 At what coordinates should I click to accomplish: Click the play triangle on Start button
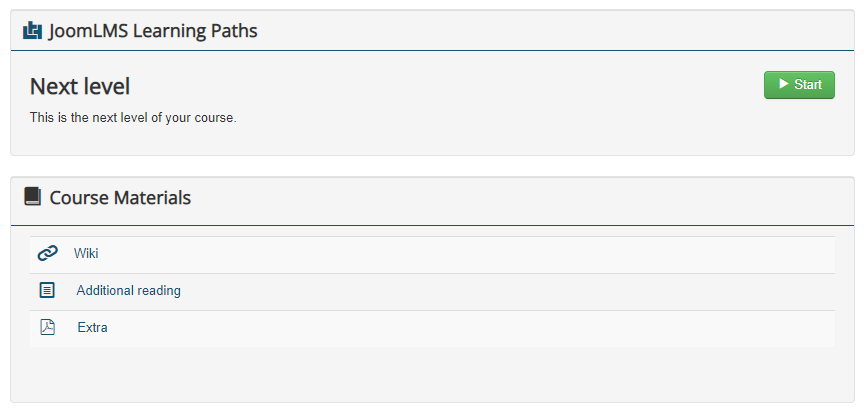pos(784,85)
